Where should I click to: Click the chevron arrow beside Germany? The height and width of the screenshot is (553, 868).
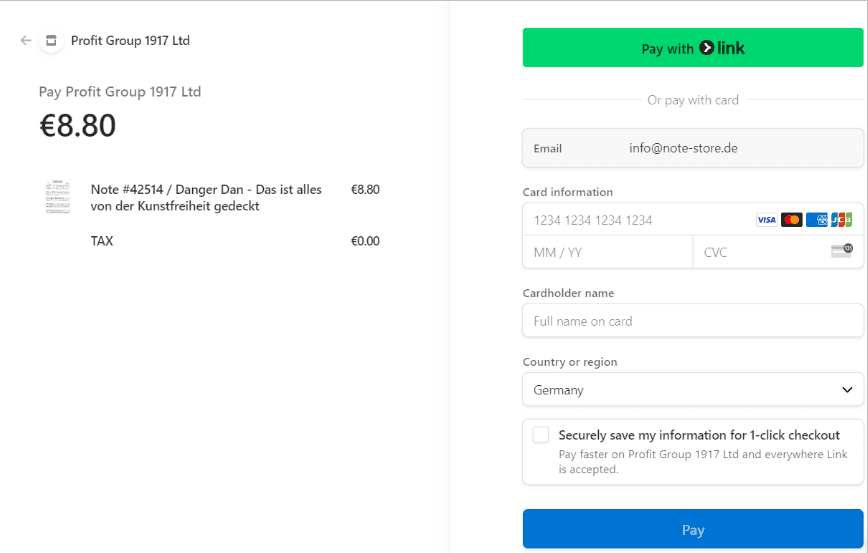[846, 390]
